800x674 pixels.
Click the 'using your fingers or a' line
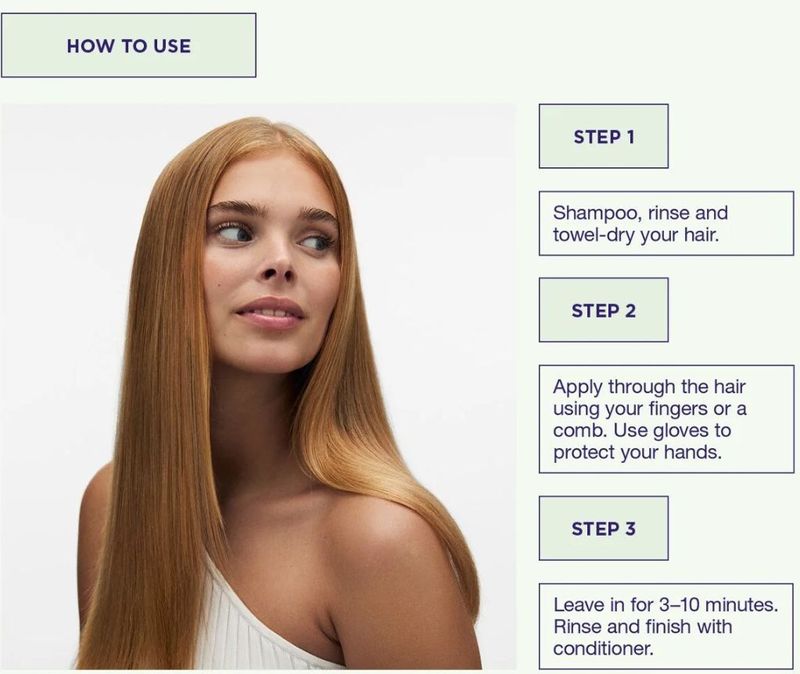coord(649,409)
